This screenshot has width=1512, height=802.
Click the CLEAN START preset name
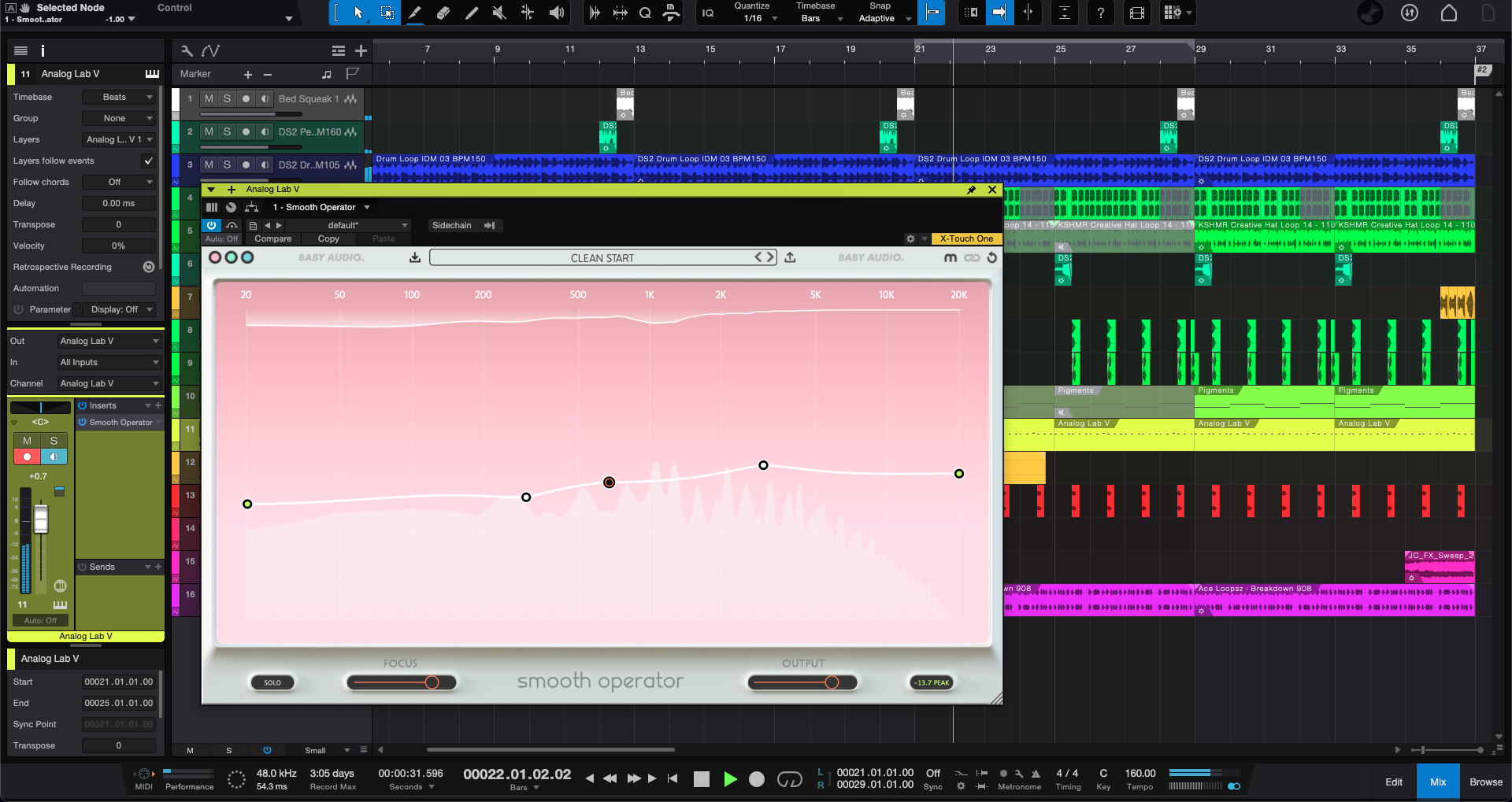point(602,257)
